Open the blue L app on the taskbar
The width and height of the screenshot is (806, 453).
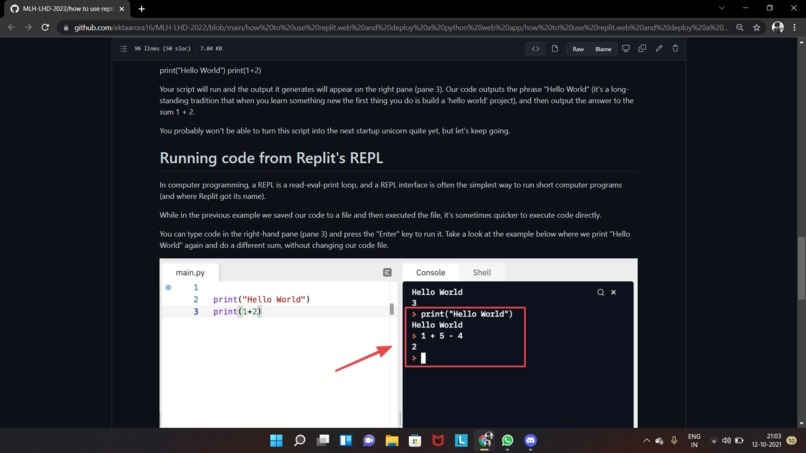click(x=461, y=441)
